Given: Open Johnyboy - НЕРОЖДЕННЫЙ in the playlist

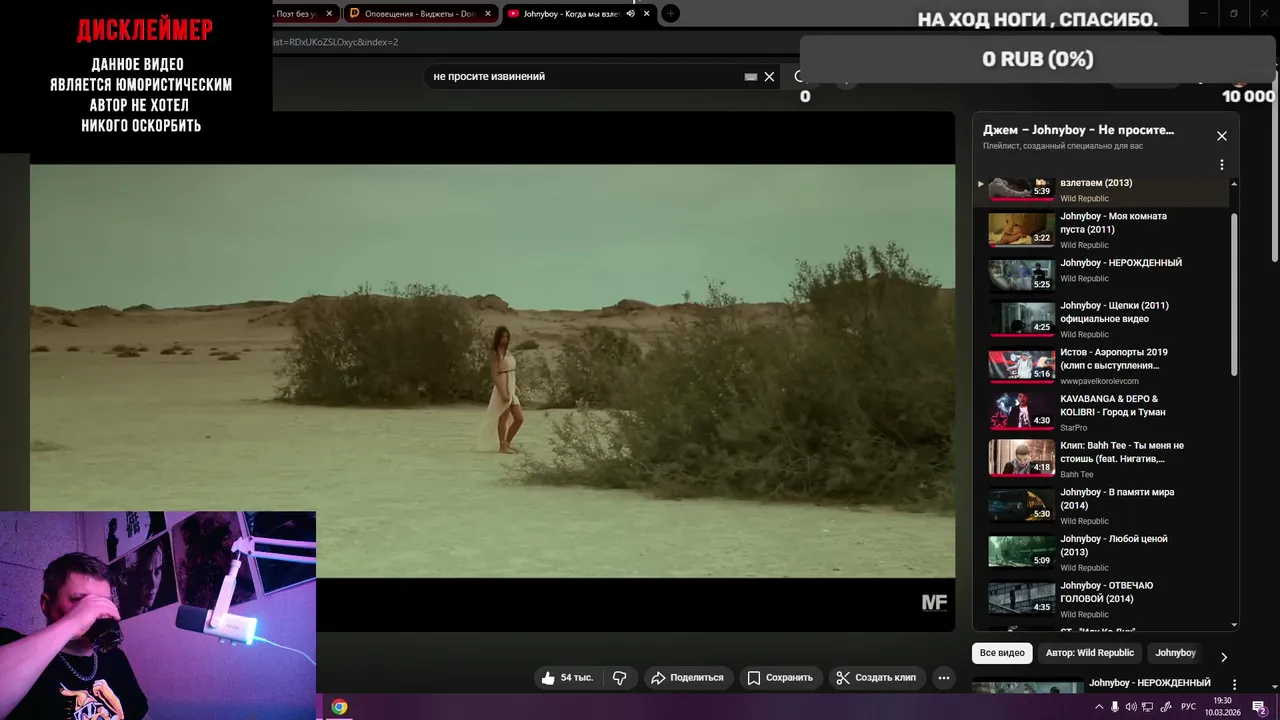Looking at the screenshot, I should pyautogui.click(x=1121, y=263).
